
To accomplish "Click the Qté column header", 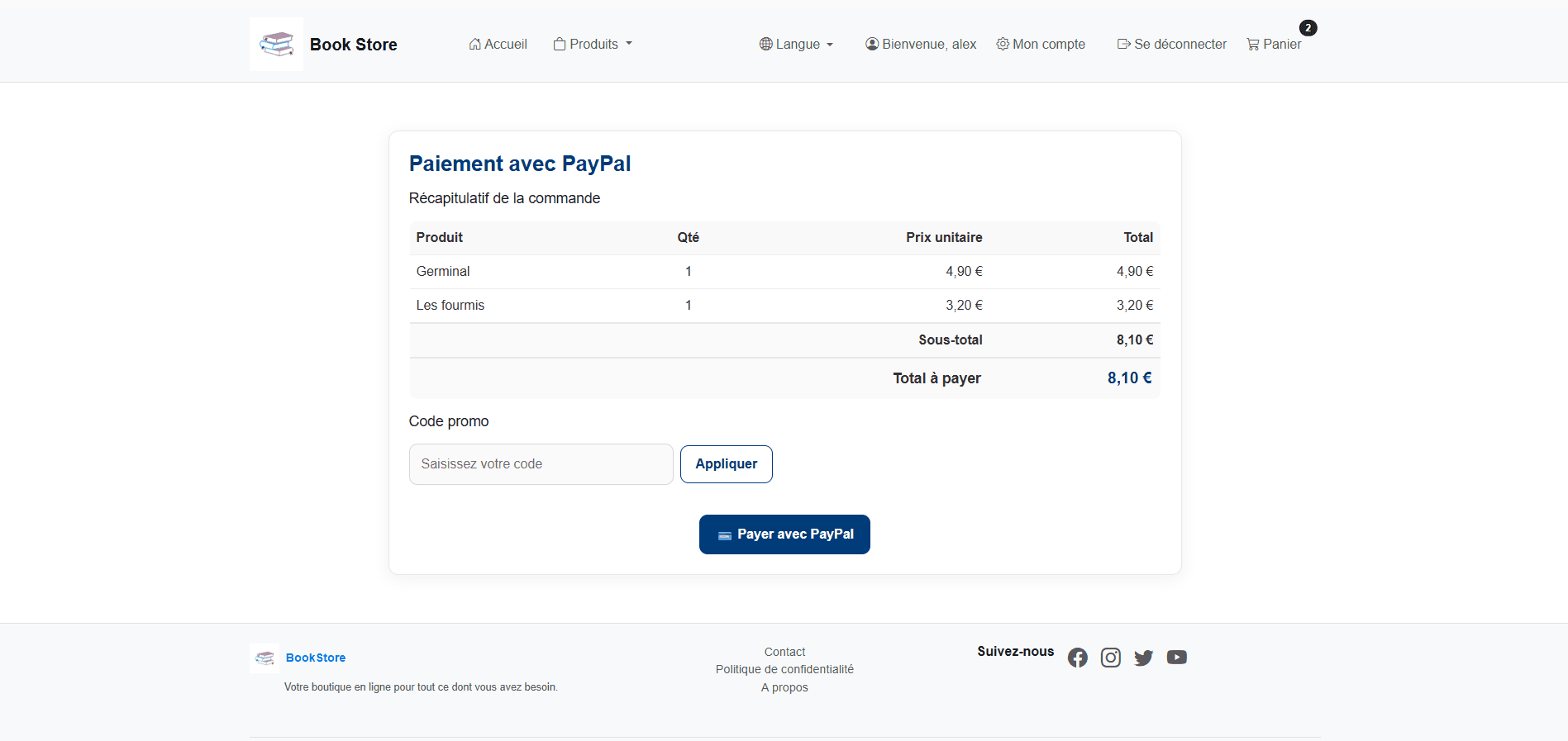I will point(689,238).
